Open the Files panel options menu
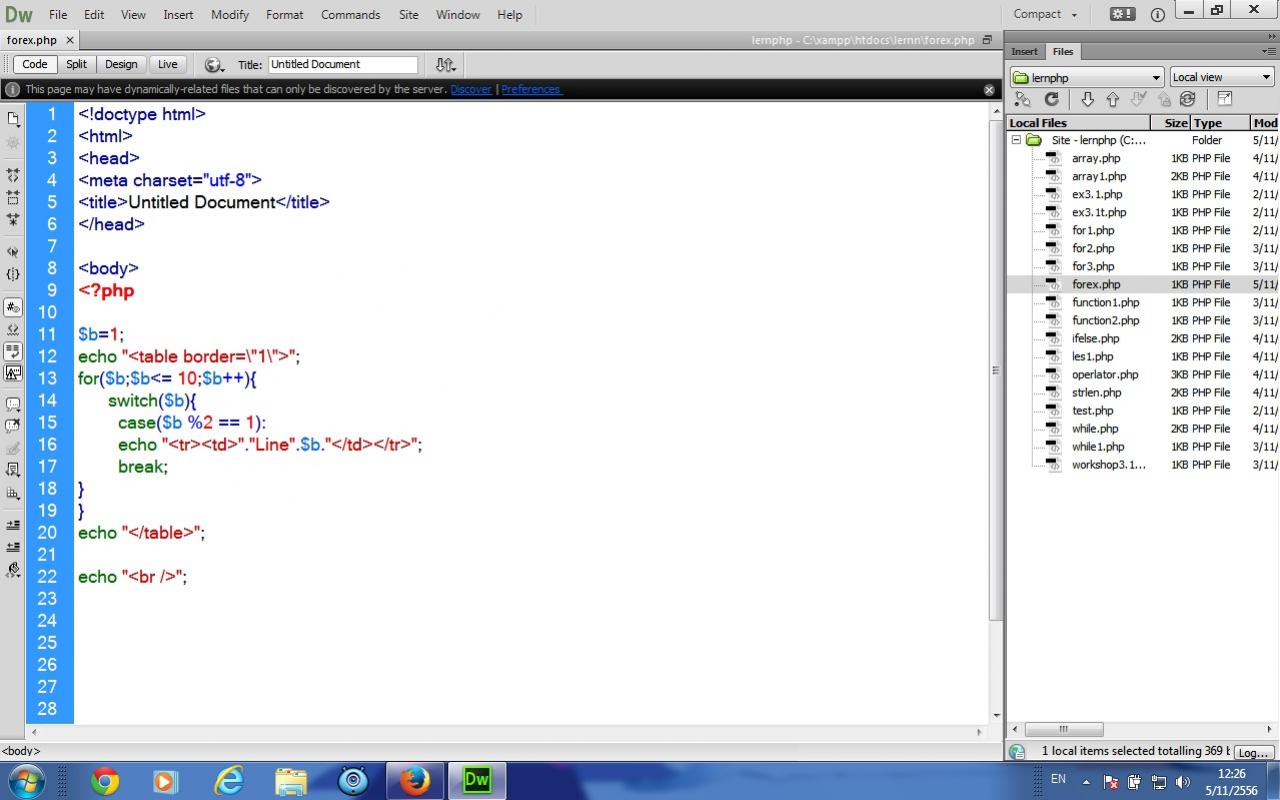The height and width of the screenshot is (800, 1280). pyautogui.click(x=1268, y=51)
